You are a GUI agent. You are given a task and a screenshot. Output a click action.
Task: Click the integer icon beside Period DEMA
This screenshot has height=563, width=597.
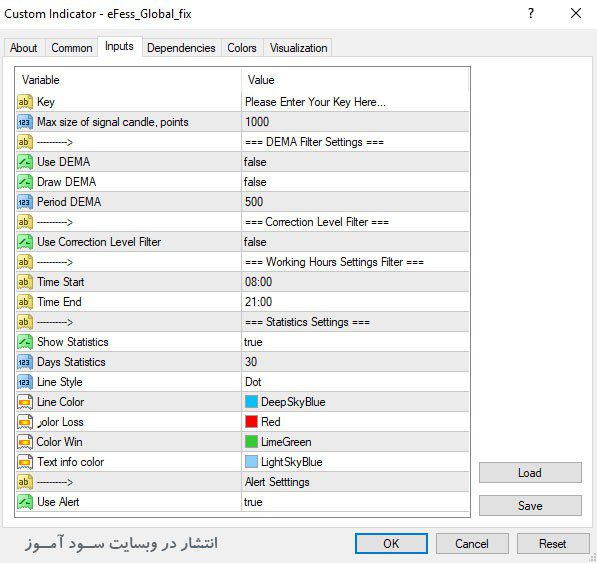click(x=24, y=202)
